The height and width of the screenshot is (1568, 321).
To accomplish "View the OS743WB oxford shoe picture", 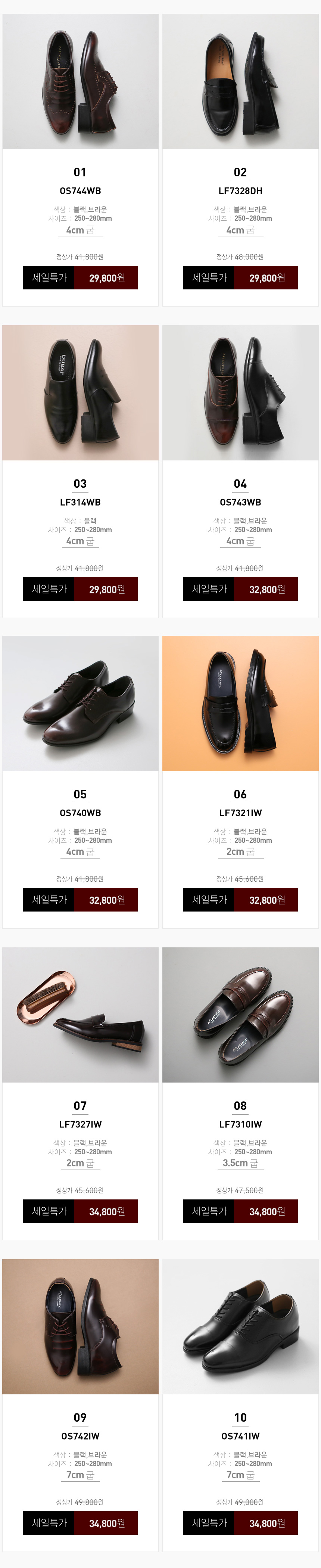I will 240,392.
